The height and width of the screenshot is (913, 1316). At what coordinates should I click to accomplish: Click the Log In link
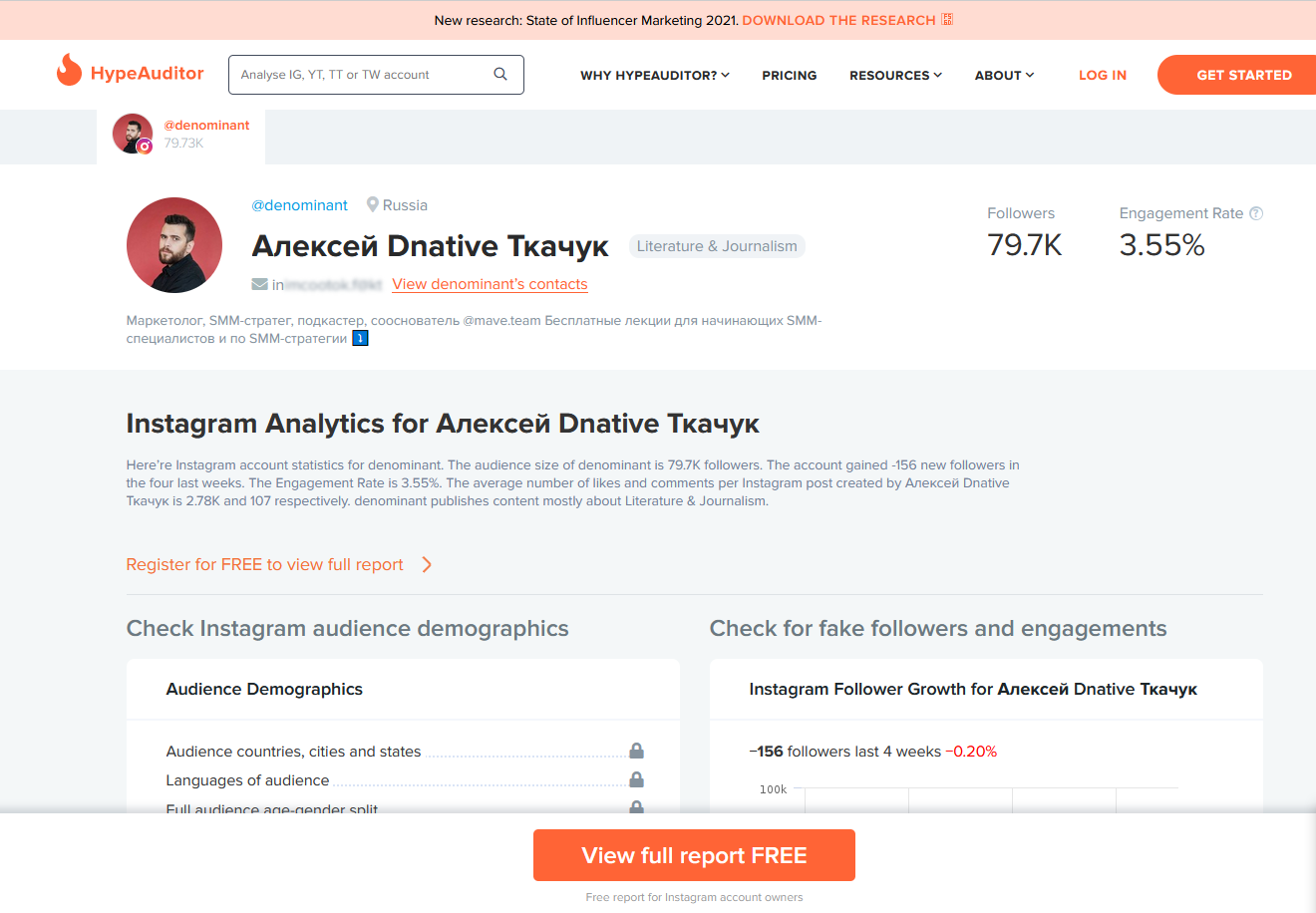[1103, 75]
